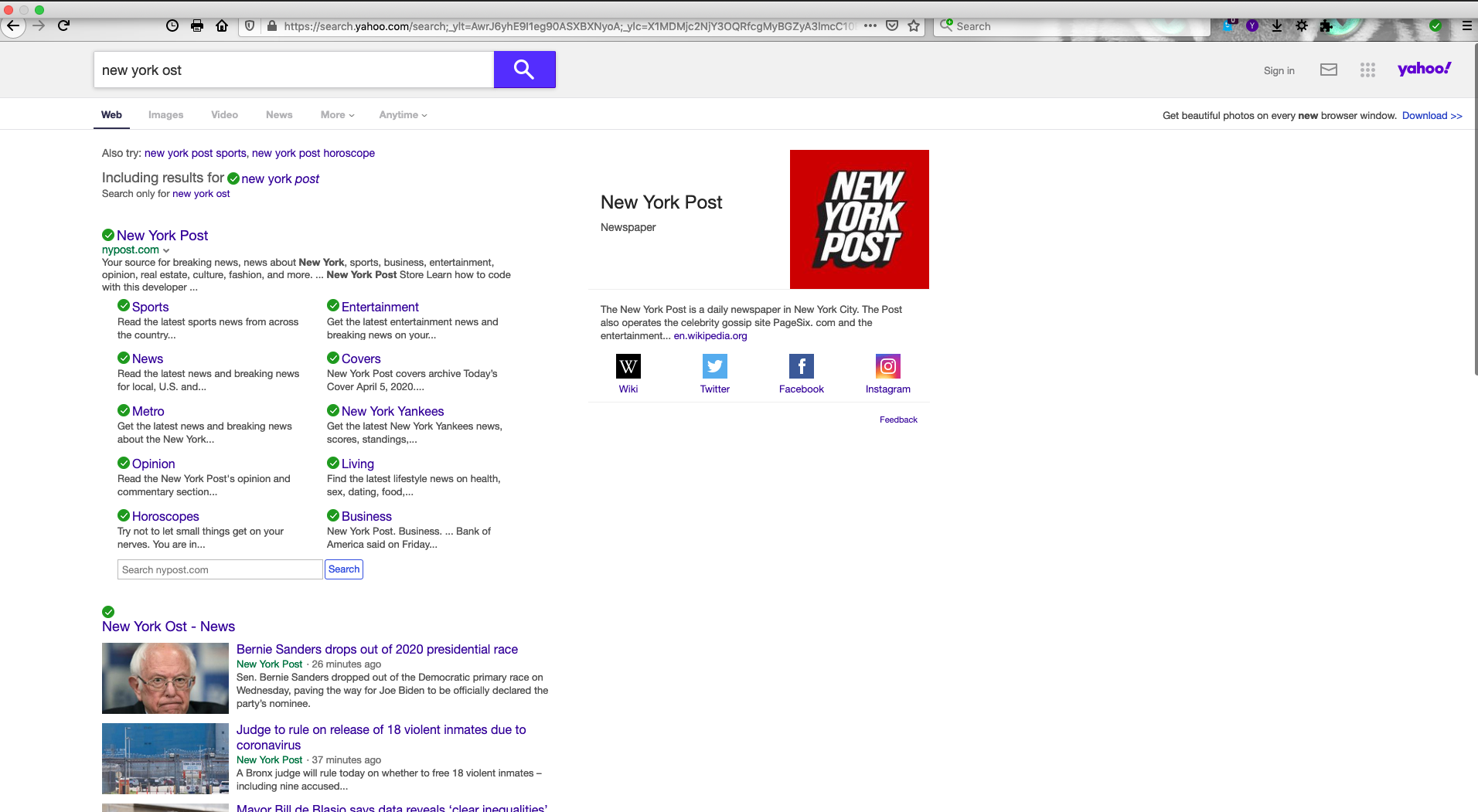
Task: Open the New York Yankees sitelink
Action: click(x=393, y=411)
